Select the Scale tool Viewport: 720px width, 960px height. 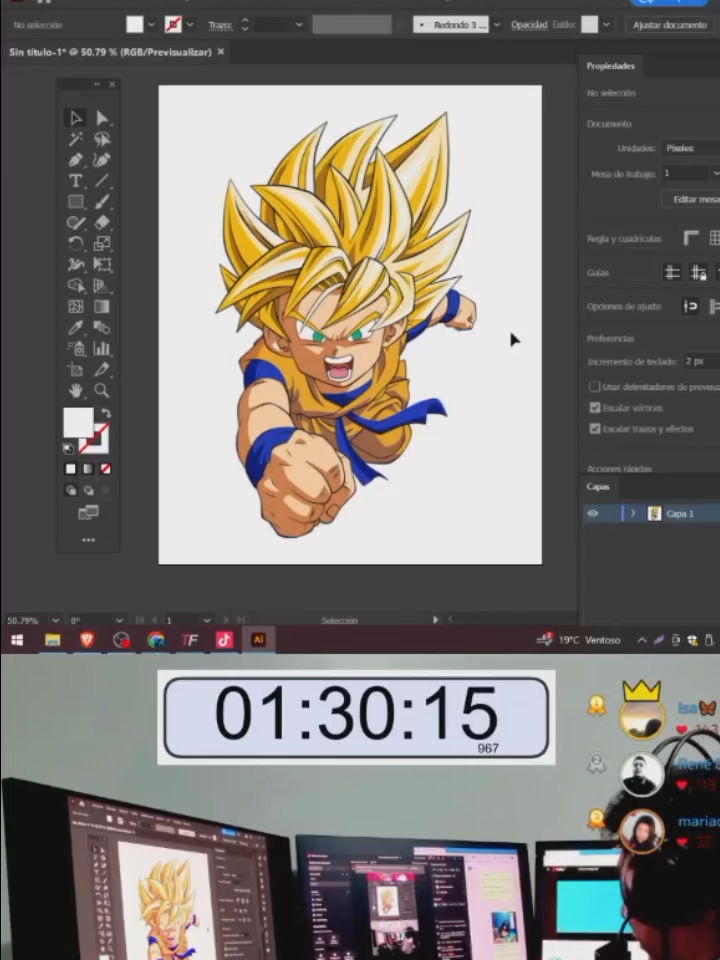click(x=102, y=244)
